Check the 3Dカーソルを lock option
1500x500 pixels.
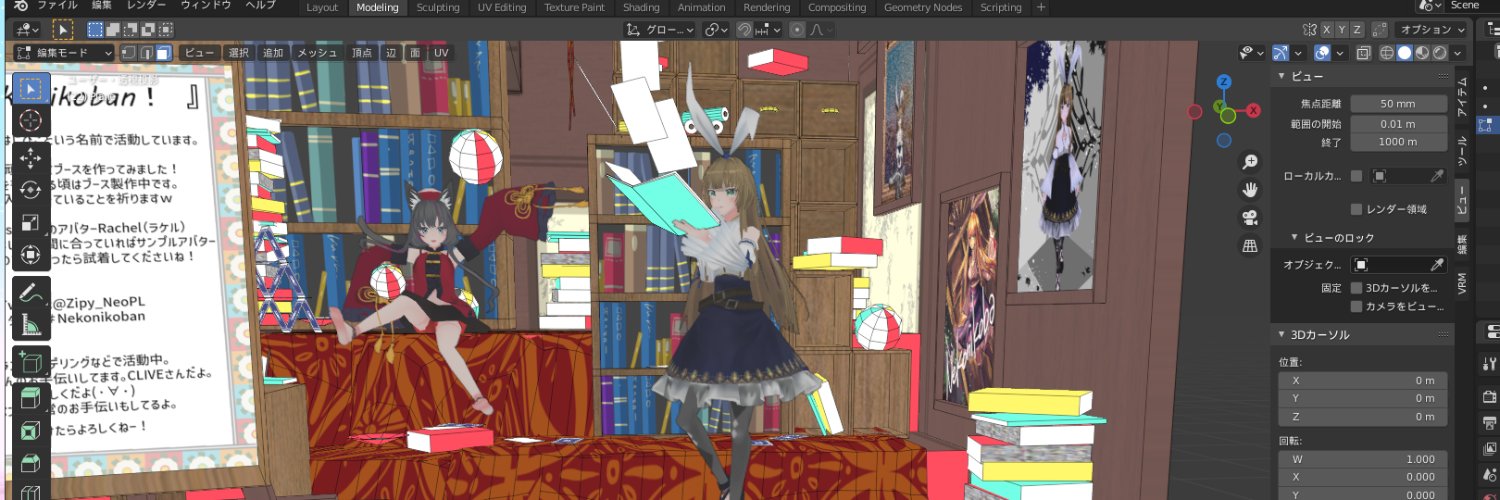[x=1356, y=288]
